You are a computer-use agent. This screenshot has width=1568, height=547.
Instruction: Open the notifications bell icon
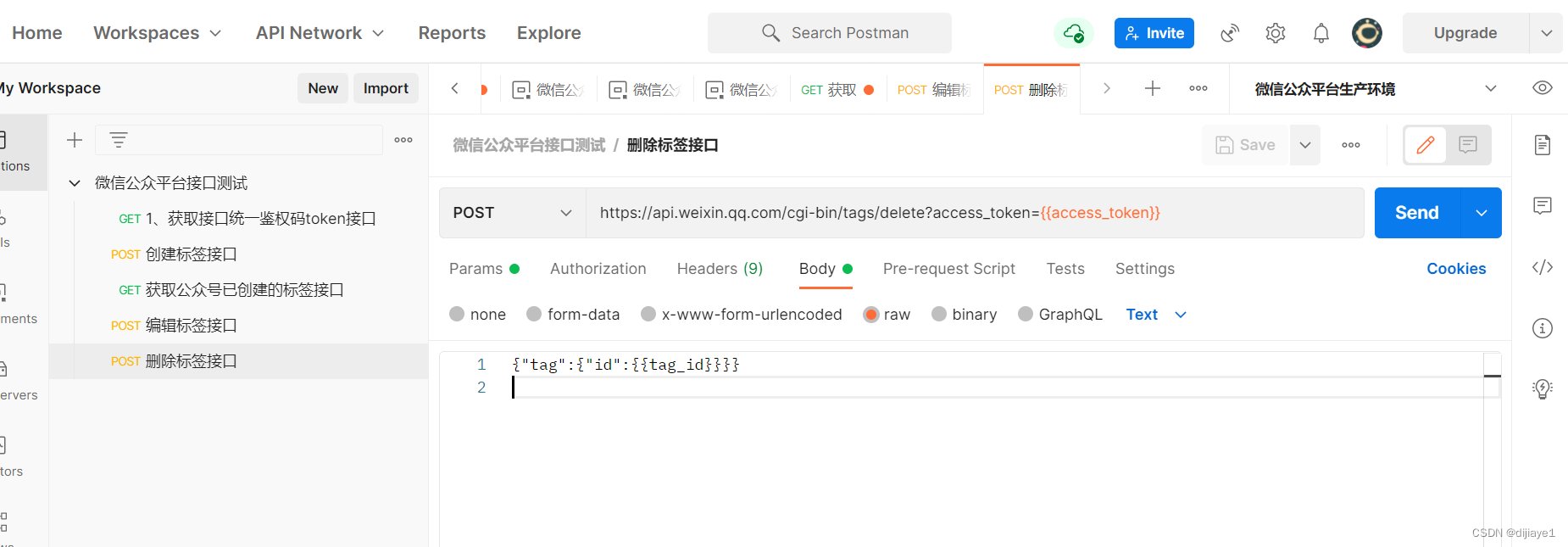click(x=1321, y=33)
